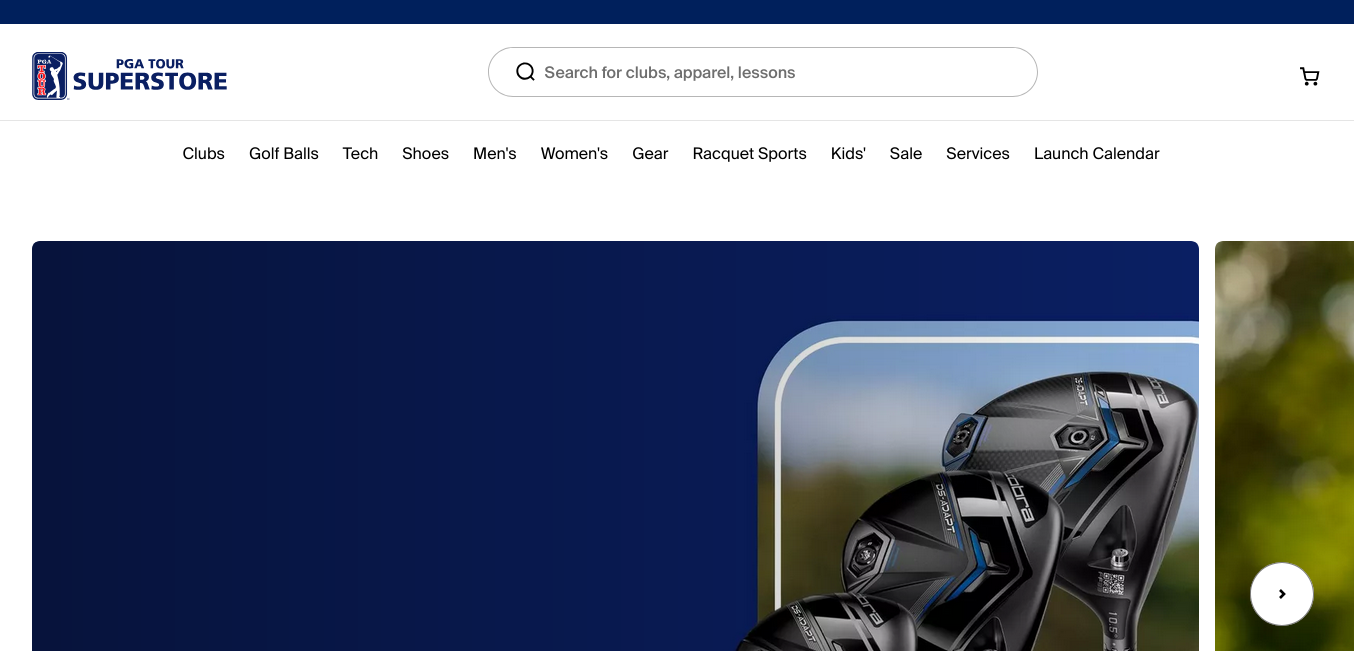Open the Women's category

[574, 153]
